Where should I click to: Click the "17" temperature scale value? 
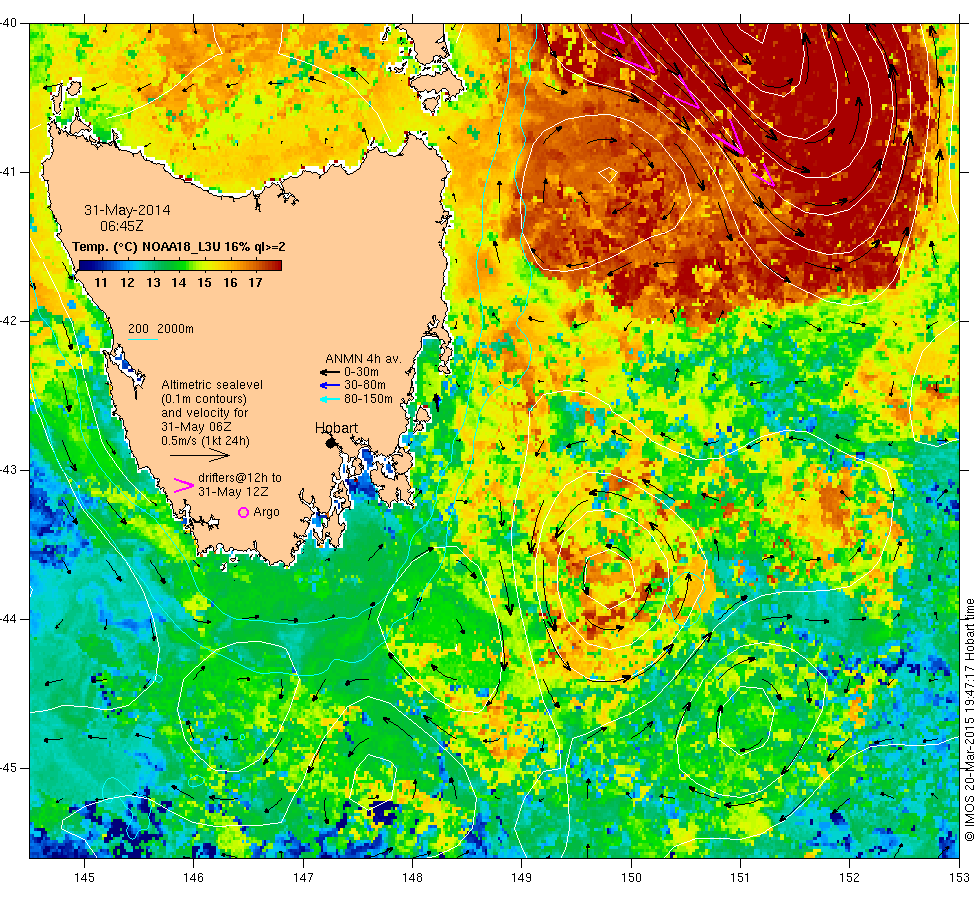click(x=255, y=283)
